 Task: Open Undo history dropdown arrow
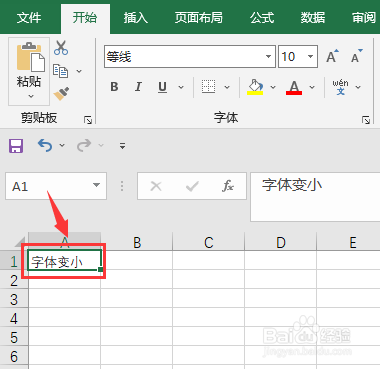tap(62, 145)
